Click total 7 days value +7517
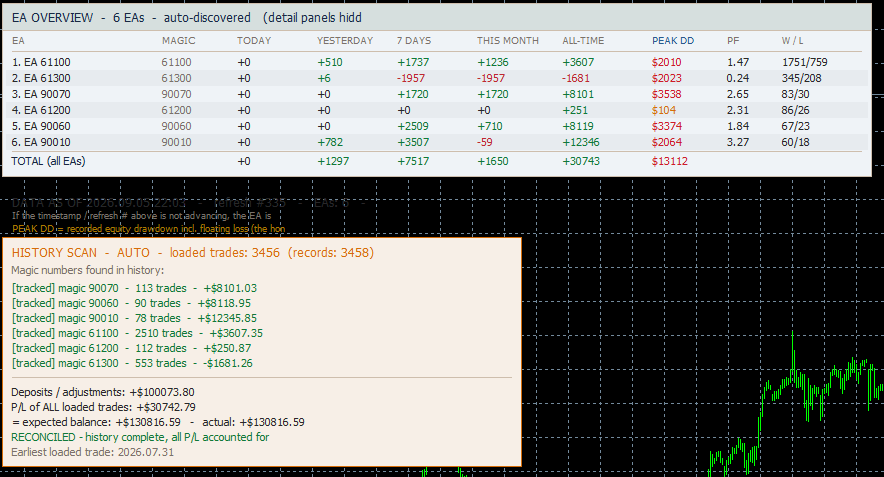 click(x=413, y=161)
